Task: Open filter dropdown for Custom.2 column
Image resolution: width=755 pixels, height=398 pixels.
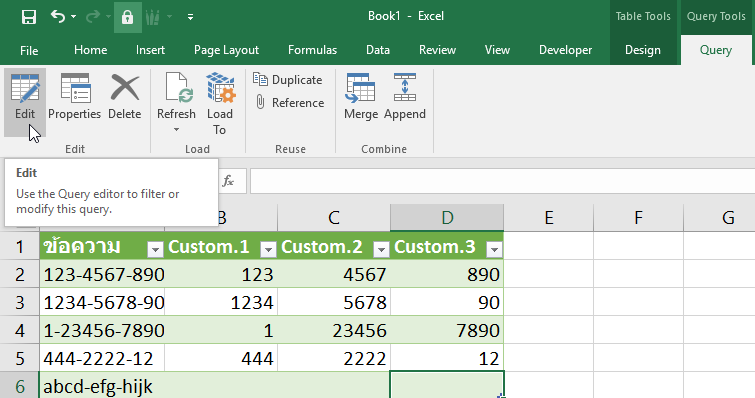Action: 381,249
